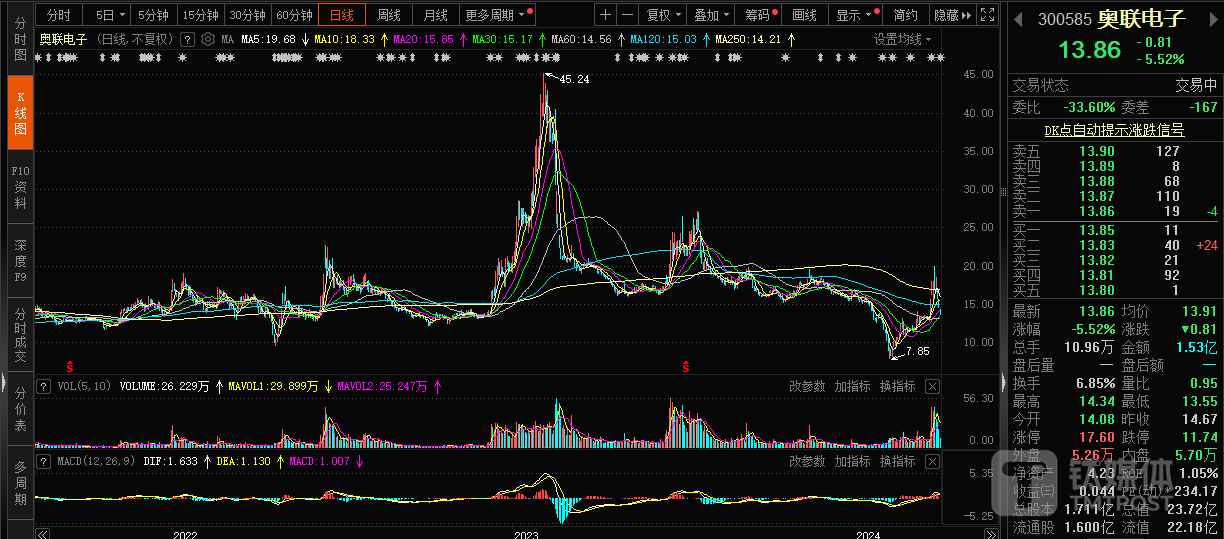Click the DK点自动提示涨跌信号 link

pos(1114,130)
